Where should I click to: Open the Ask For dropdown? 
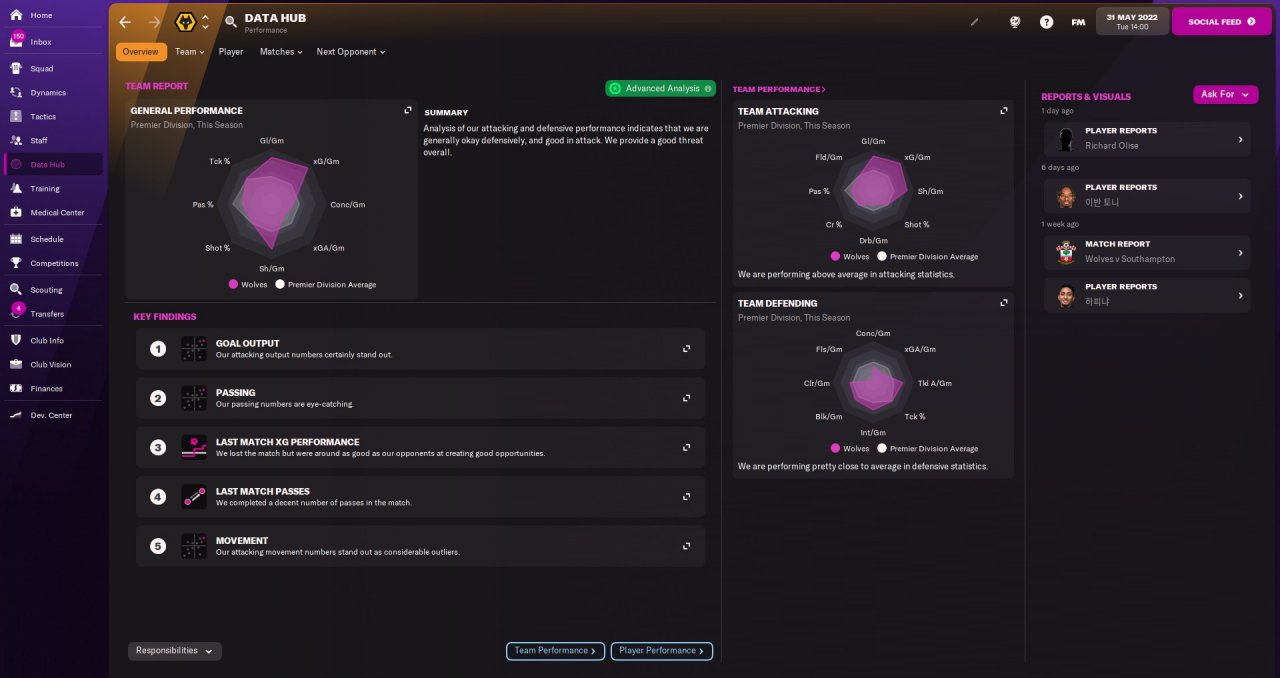(1225, 94)
